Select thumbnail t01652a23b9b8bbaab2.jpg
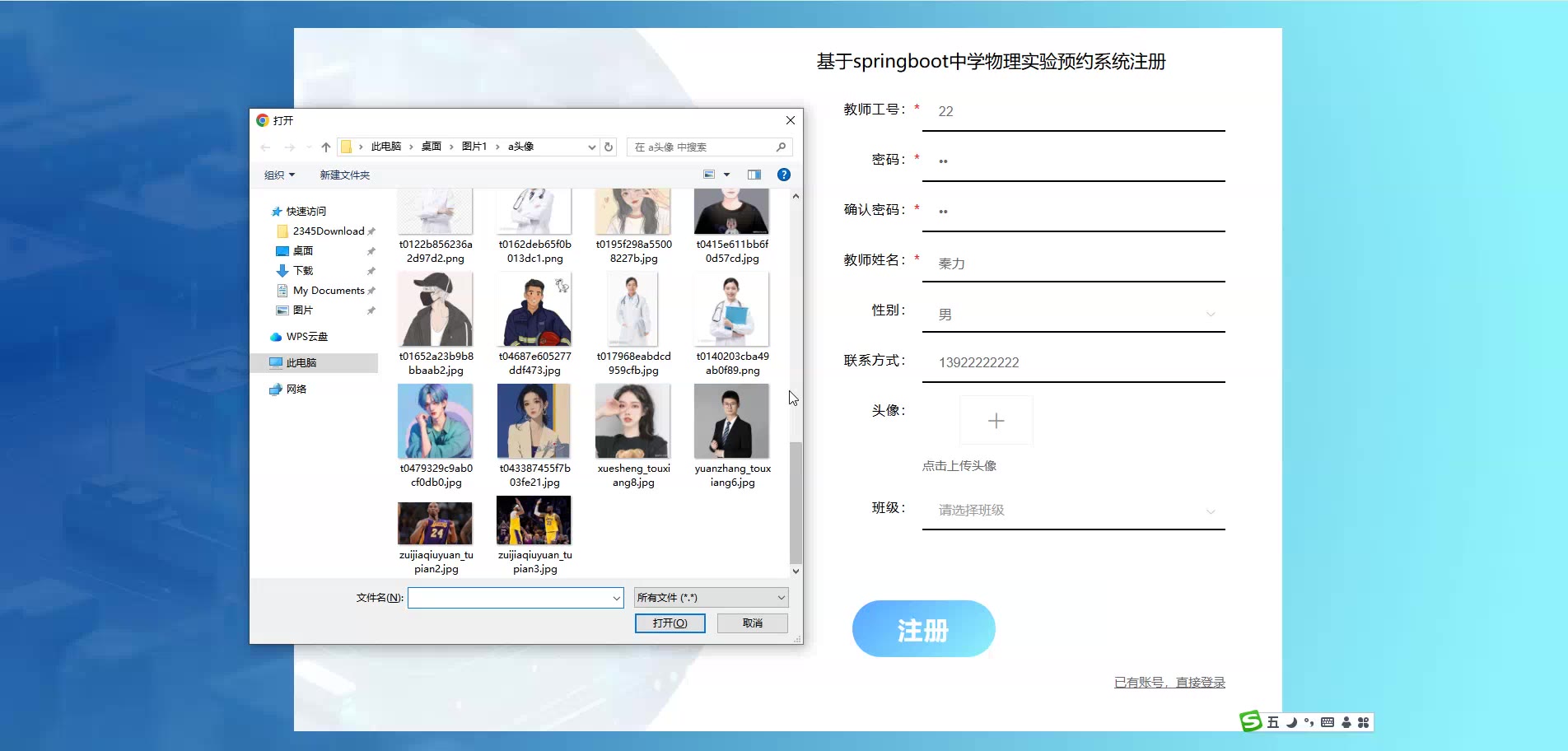This screenshot has height=751, width=1568. coord(436,310)
